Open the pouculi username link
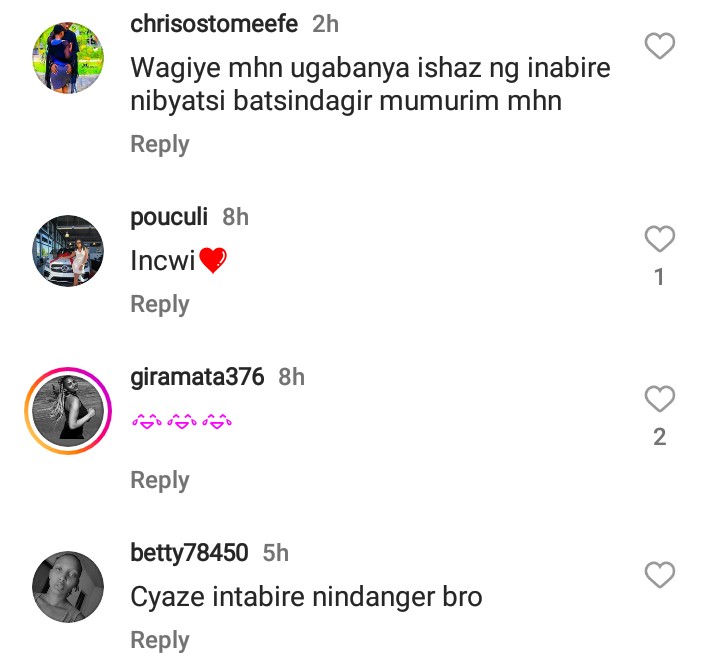This screenshot has height=653, width=720. coord(169,217)
